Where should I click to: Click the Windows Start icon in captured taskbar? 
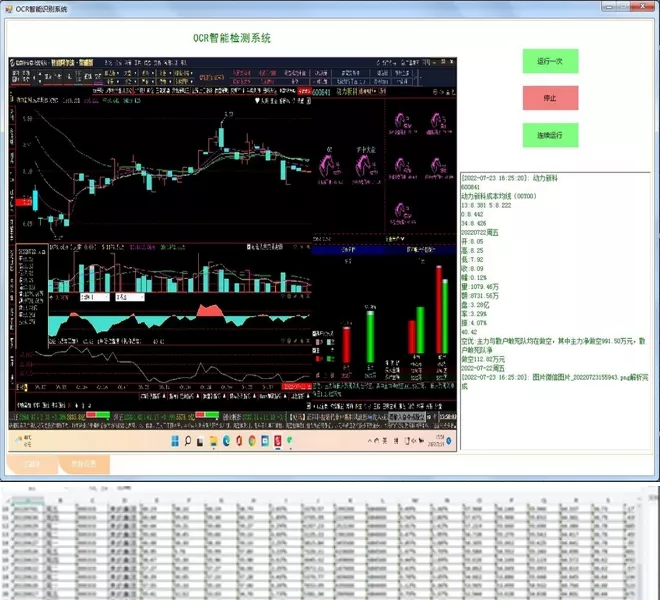(x=175, y=441)
